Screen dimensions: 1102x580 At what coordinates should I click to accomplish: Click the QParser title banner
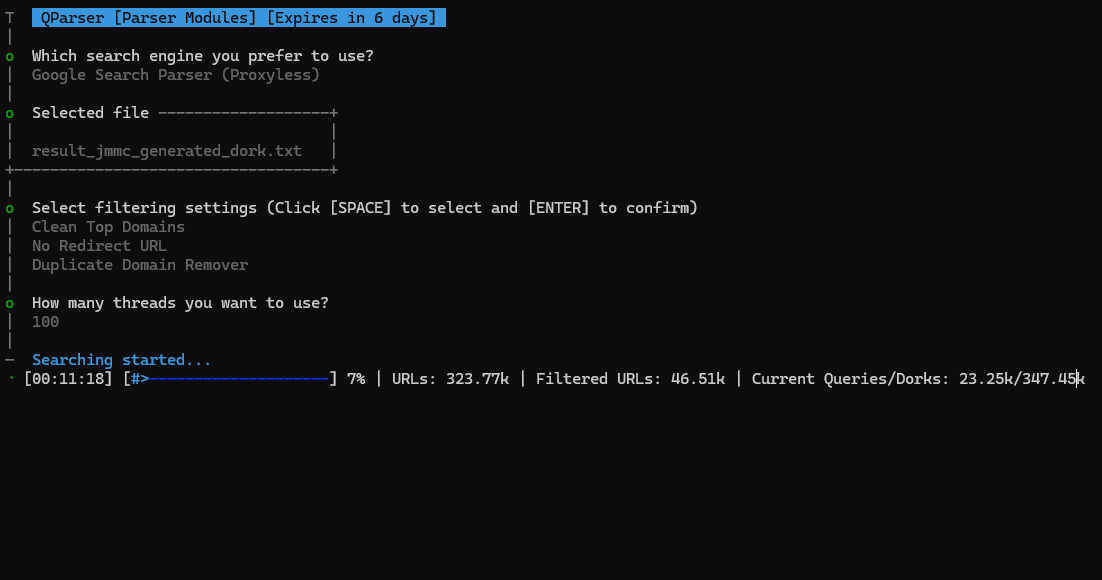coord(238,18)
